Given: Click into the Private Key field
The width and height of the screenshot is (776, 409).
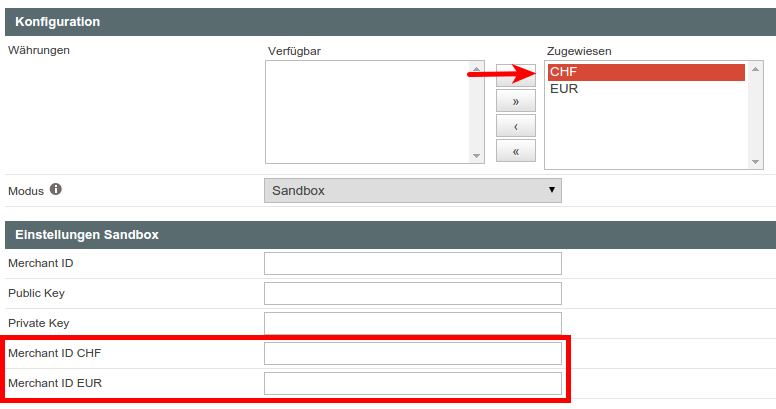Looking at the screenshot, I should coord(412,323).
